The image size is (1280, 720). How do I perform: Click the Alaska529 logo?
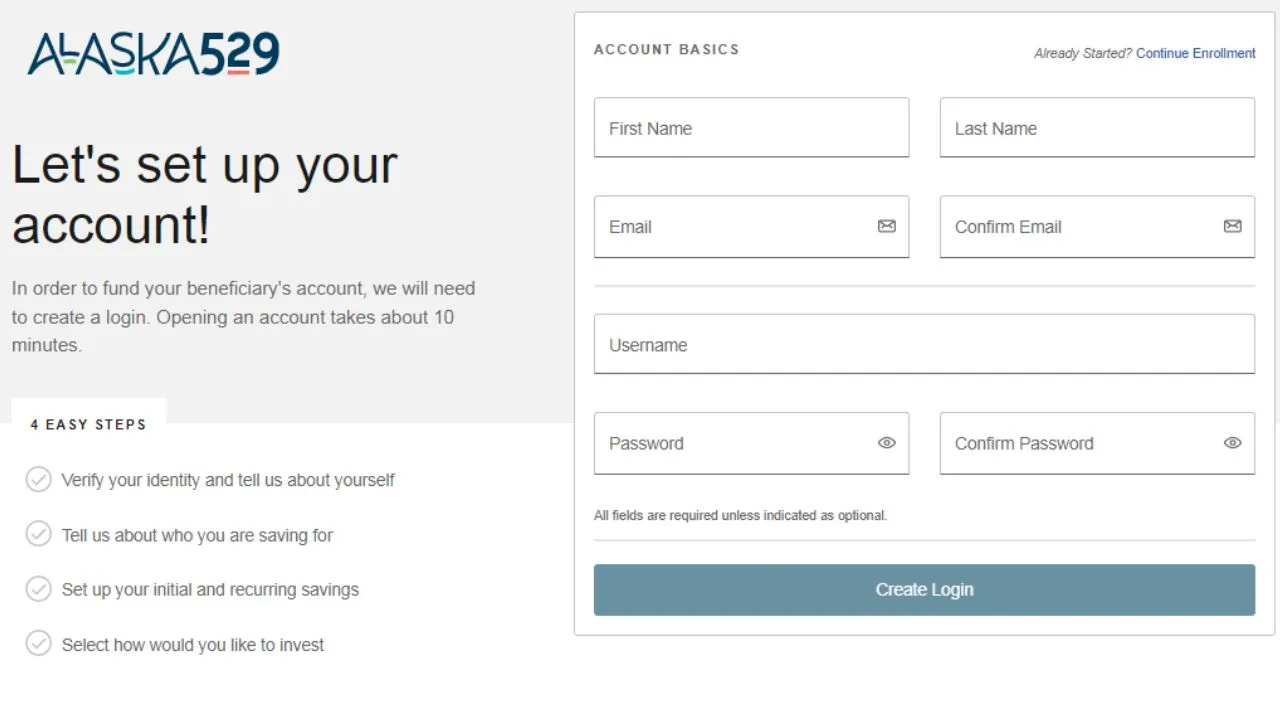[x=153, y=54]
